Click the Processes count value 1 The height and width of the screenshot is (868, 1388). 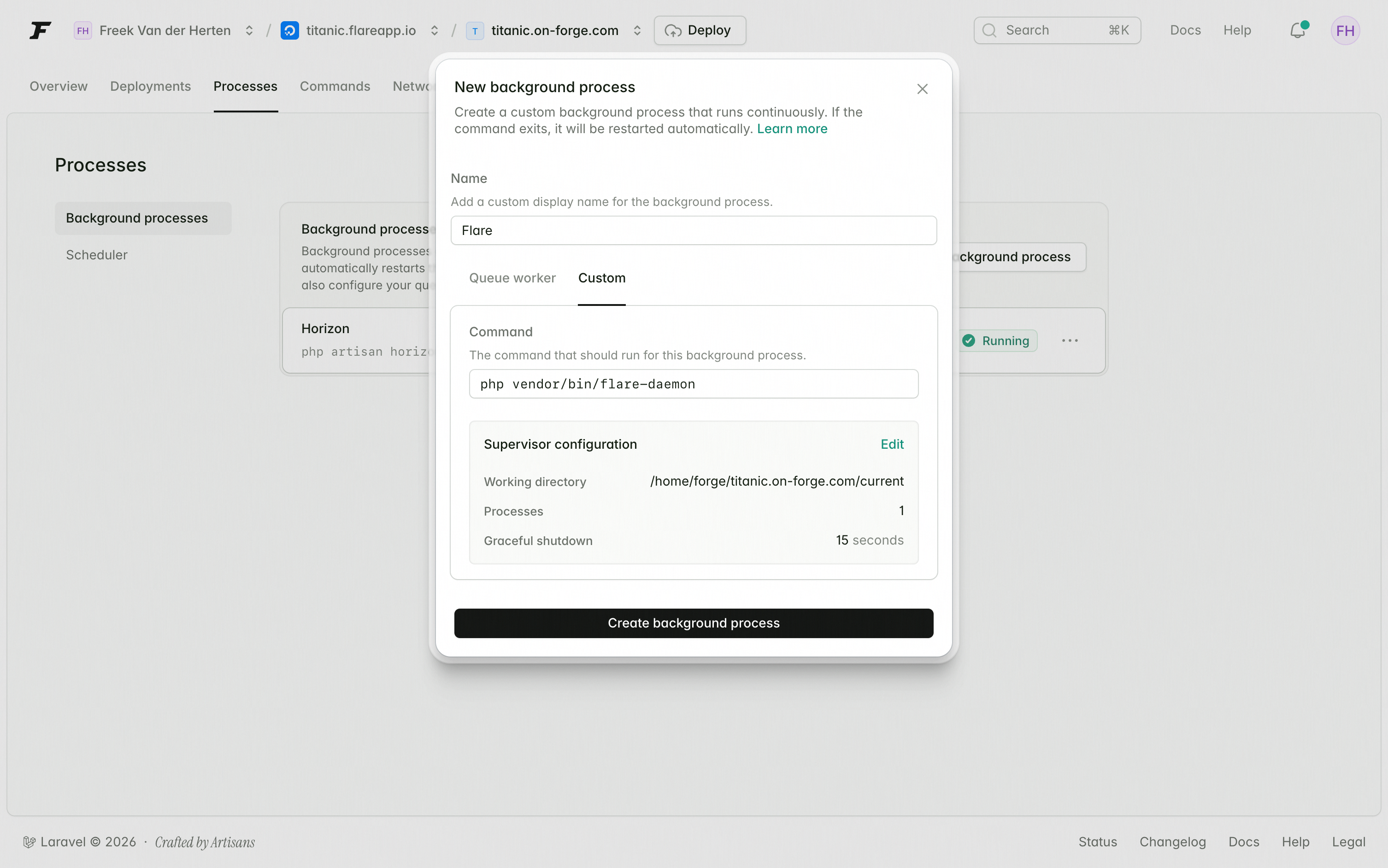901,510
